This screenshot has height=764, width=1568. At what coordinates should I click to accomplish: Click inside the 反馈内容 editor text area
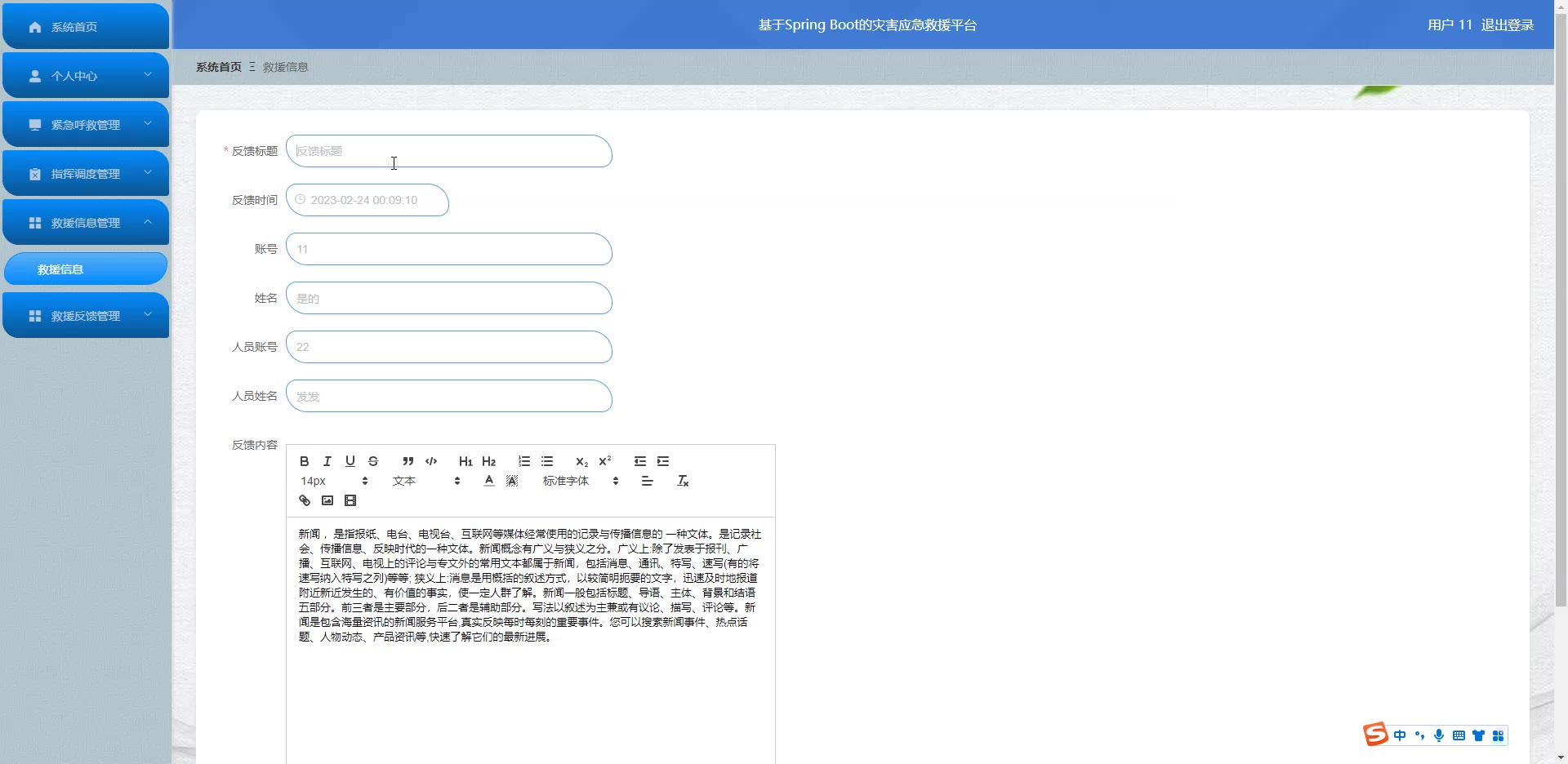point(531,641)
